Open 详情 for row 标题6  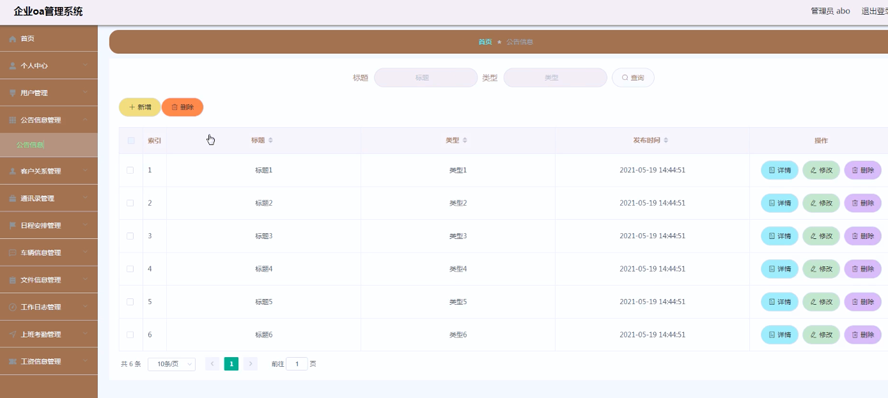coord(779,335)
